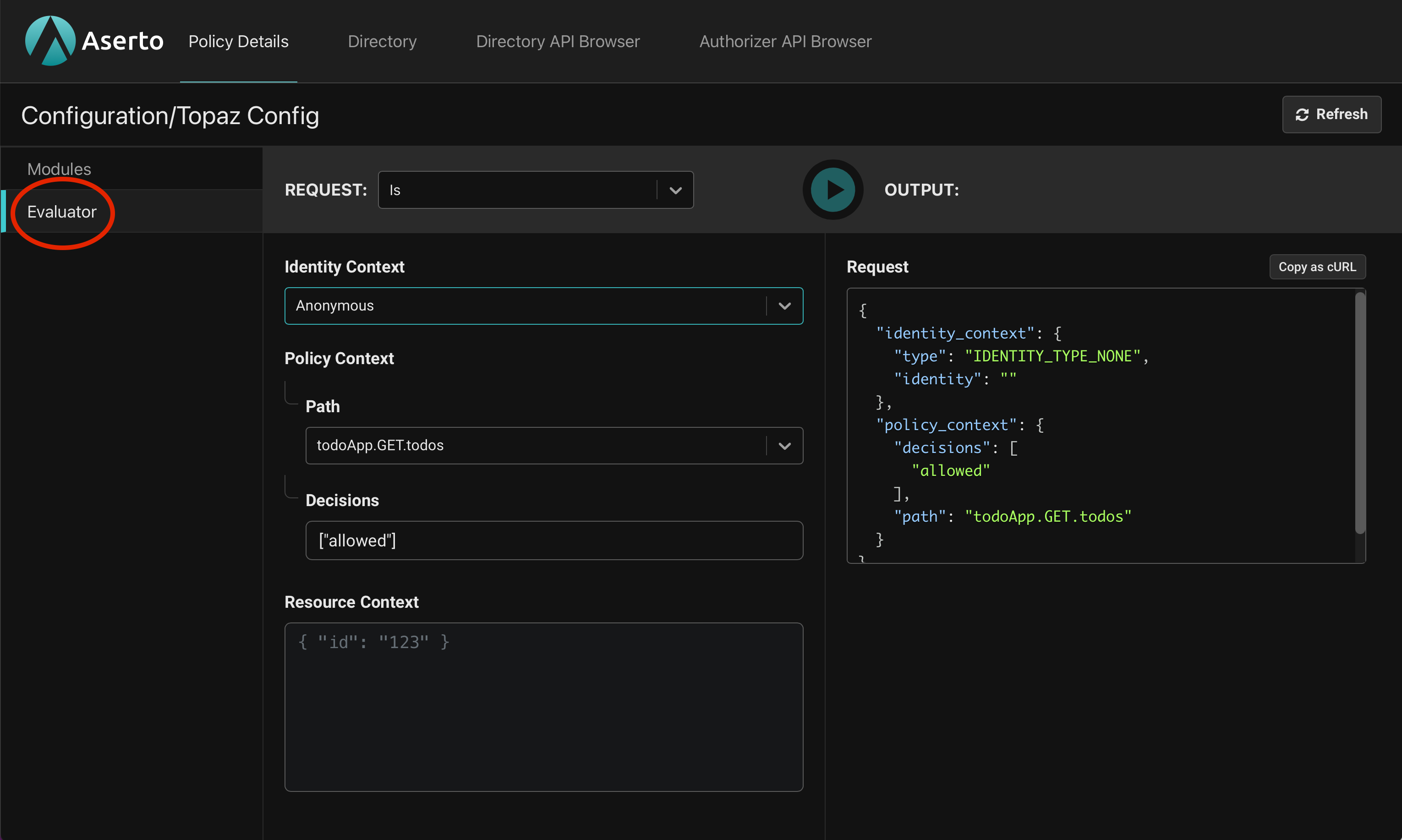Click the Request heading in the output panel
The width and height of the screenshot is (1402, 840).
(x=877, y=267)
